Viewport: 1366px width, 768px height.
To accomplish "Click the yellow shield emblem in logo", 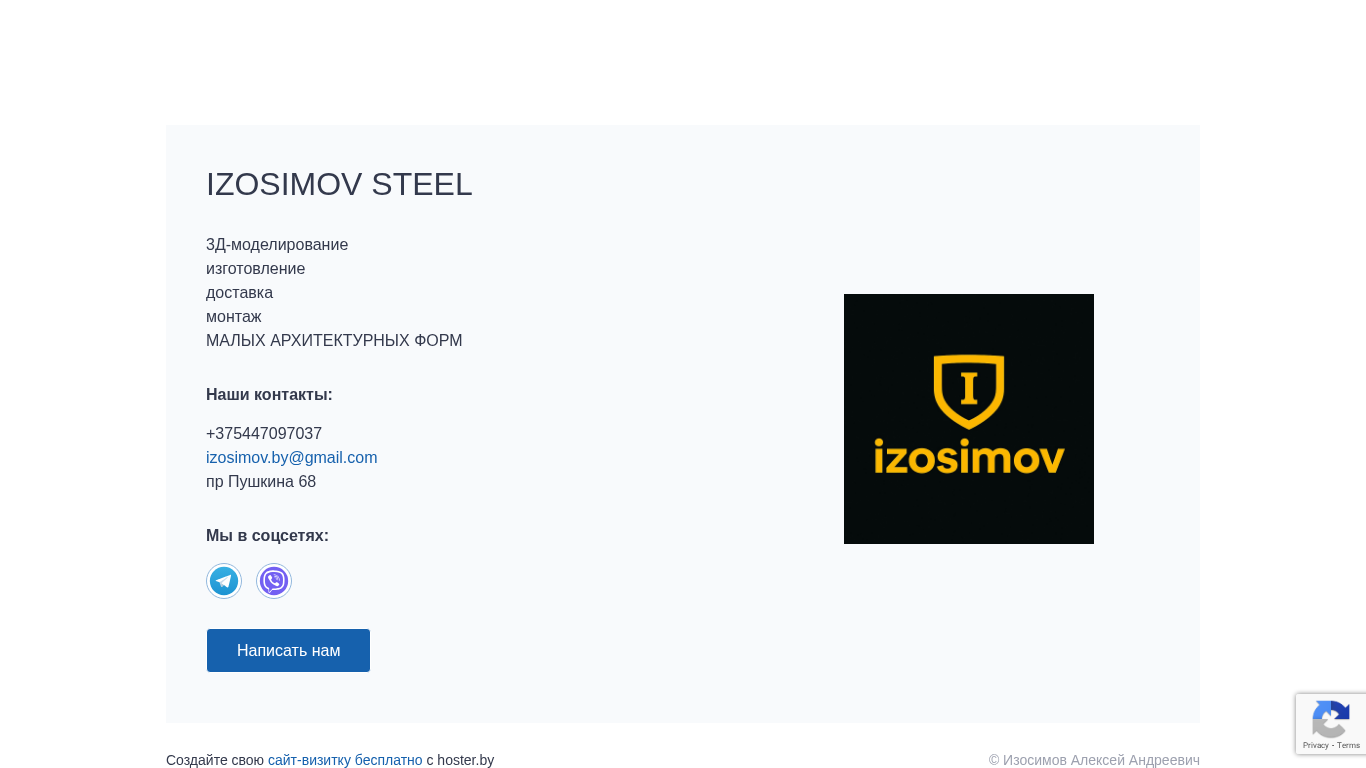I will point(968,391).
